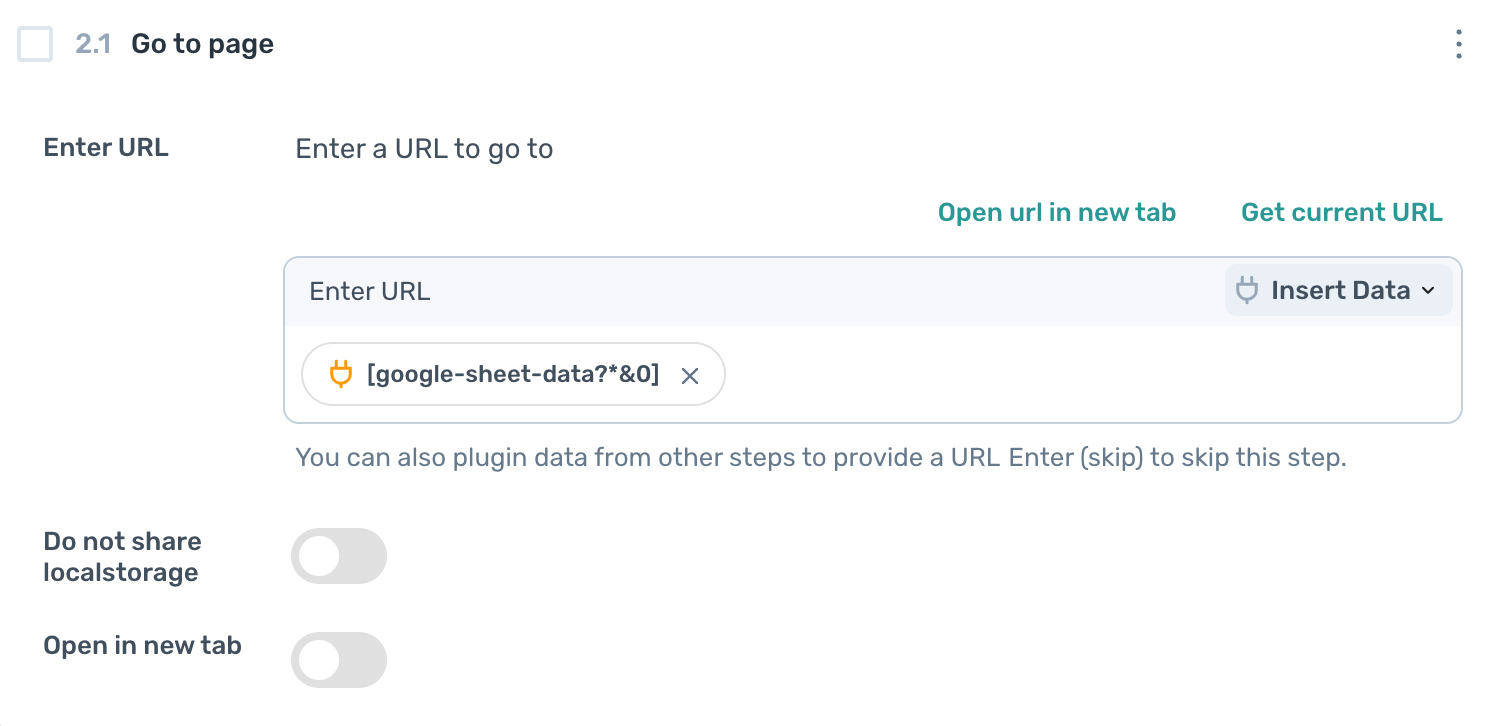The image size is (1504, 726).
Task: Click the skip step helper text
Action: (x=822, y=457)
